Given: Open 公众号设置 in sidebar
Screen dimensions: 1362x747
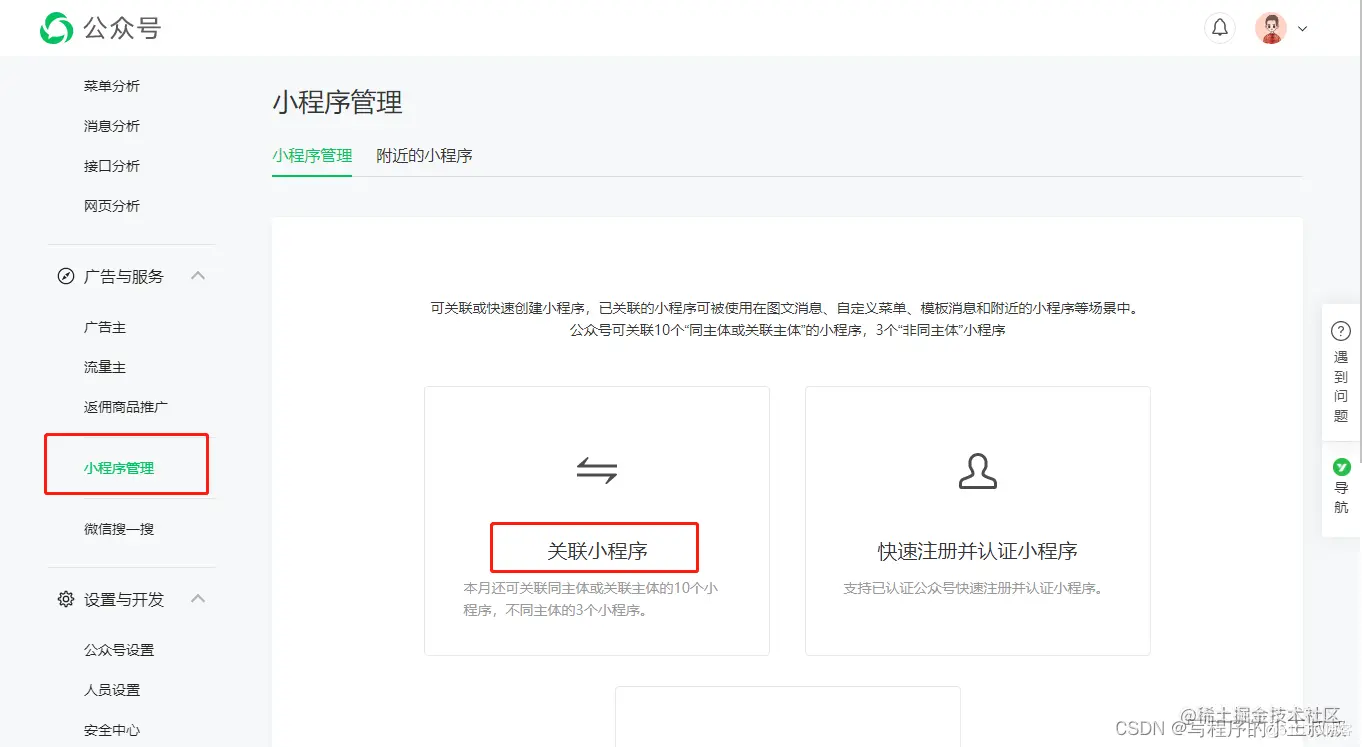Looking at the screenshot, I should (119, 650).
